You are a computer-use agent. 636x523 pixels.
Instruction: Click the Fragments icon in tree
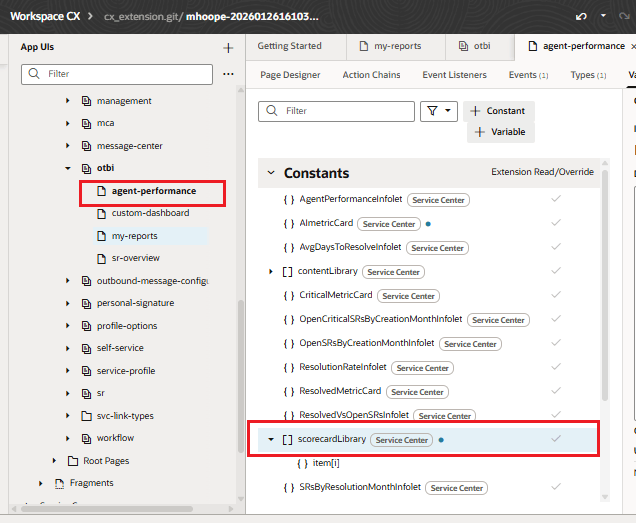pyautogui.click(x=59, y=483)
